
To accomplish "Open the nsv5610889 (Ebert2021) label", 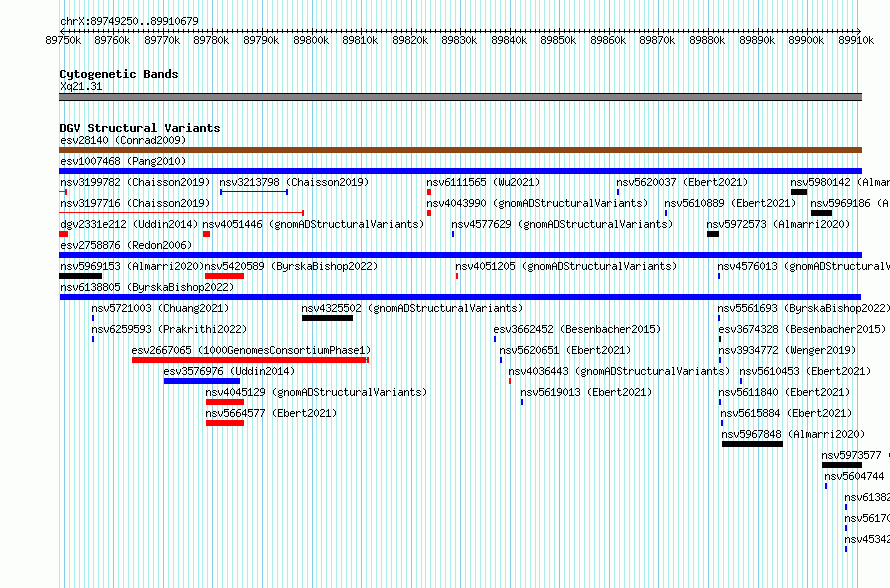I will pos(731,203).
